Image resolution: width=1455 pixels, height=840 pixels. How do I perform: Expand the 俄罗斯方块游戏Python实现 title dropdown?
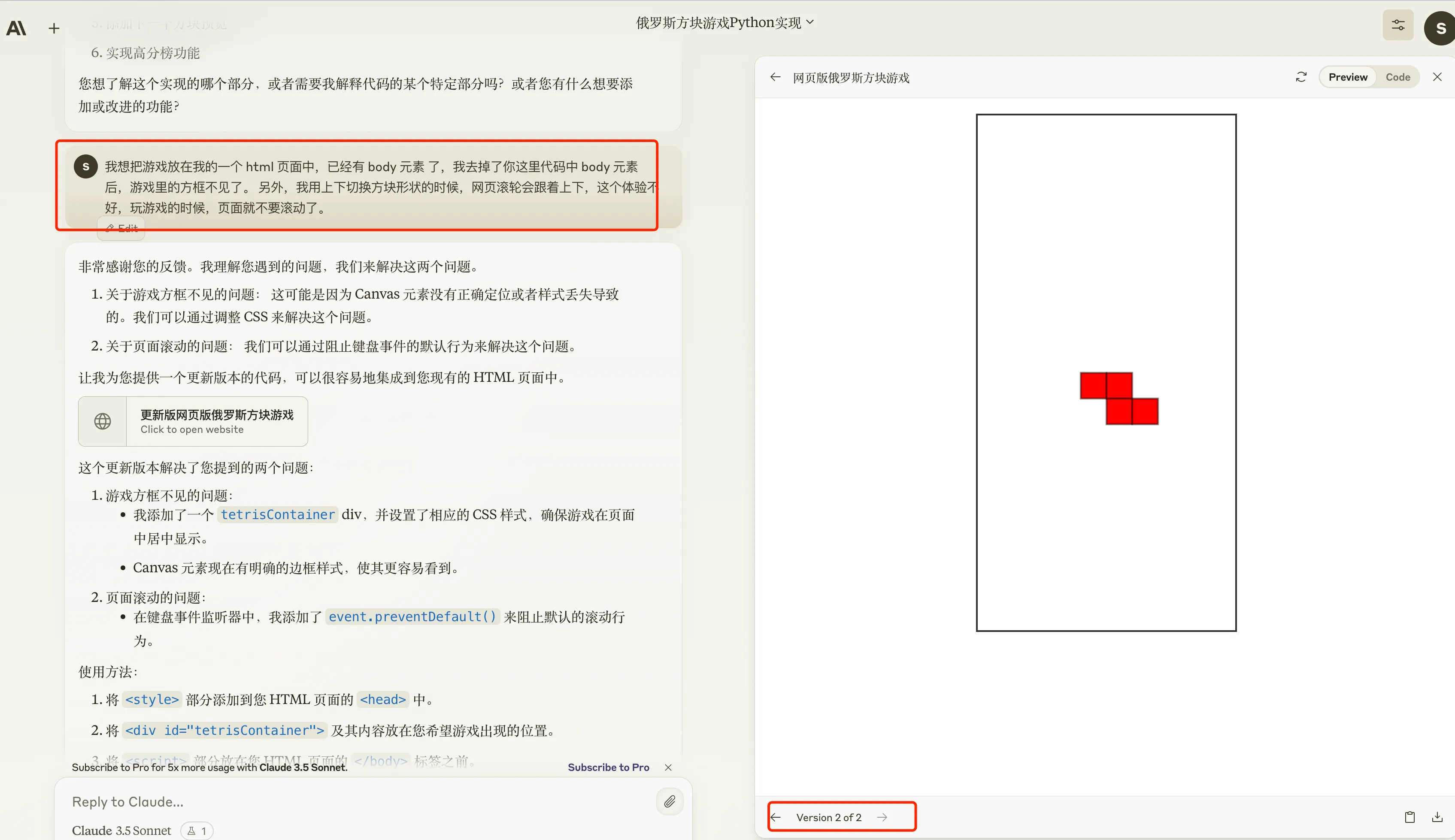pyautogui.click(x=724, y=22)
